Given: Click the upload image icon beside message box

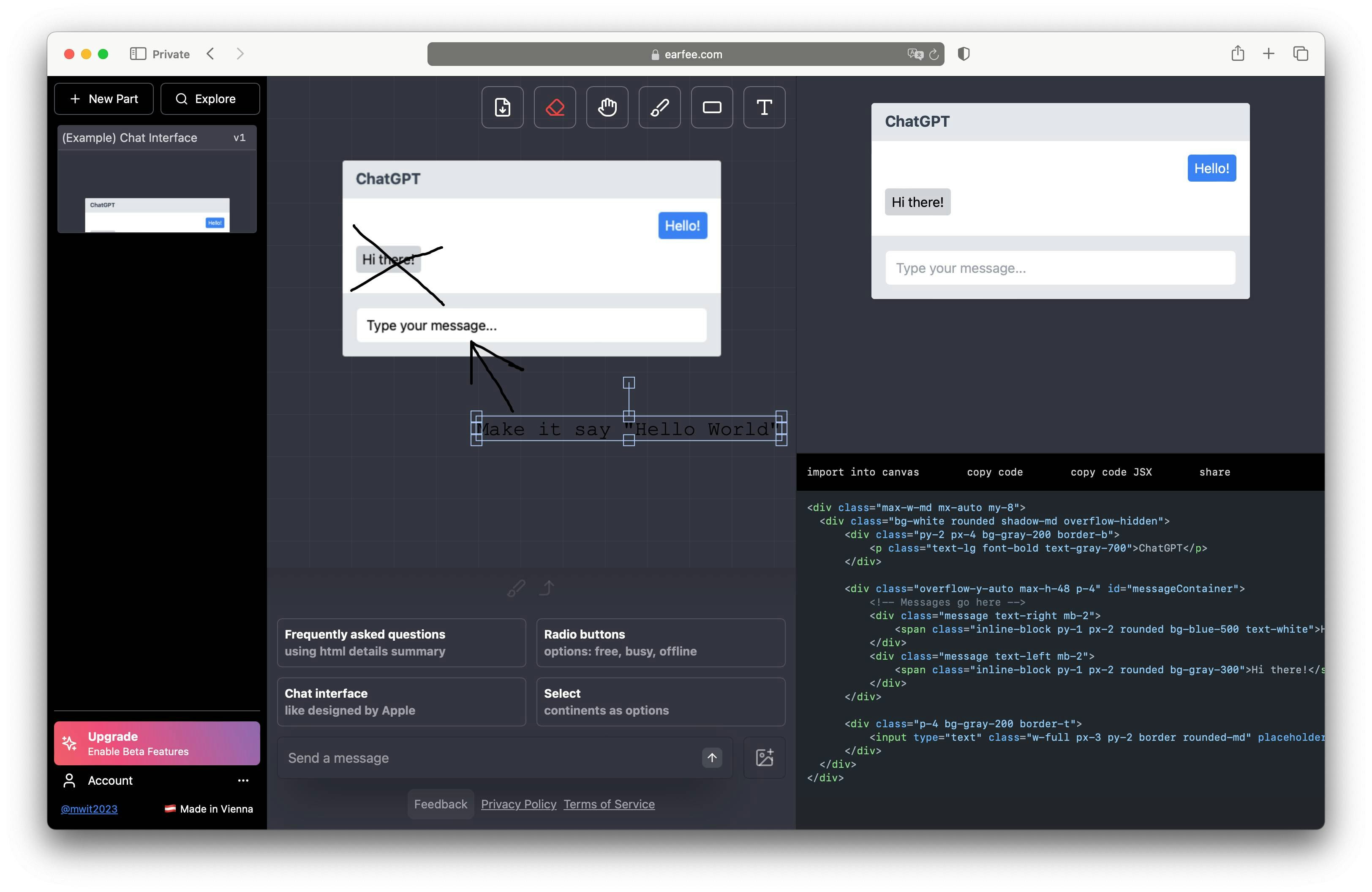Looking at the screenshot, I should pos(764,757).
